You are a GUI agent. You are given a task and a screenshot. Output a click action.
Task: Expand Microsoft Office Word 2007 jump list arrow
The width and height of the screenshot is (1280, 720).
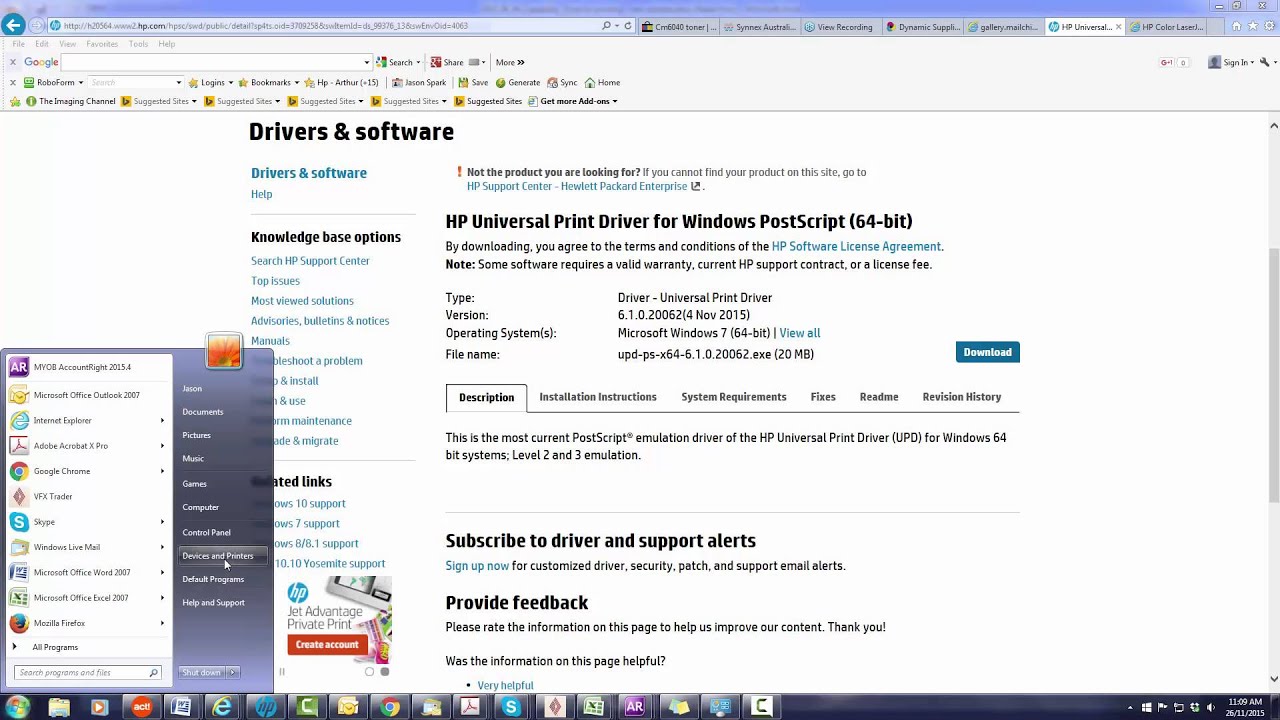tap(162, 572)
